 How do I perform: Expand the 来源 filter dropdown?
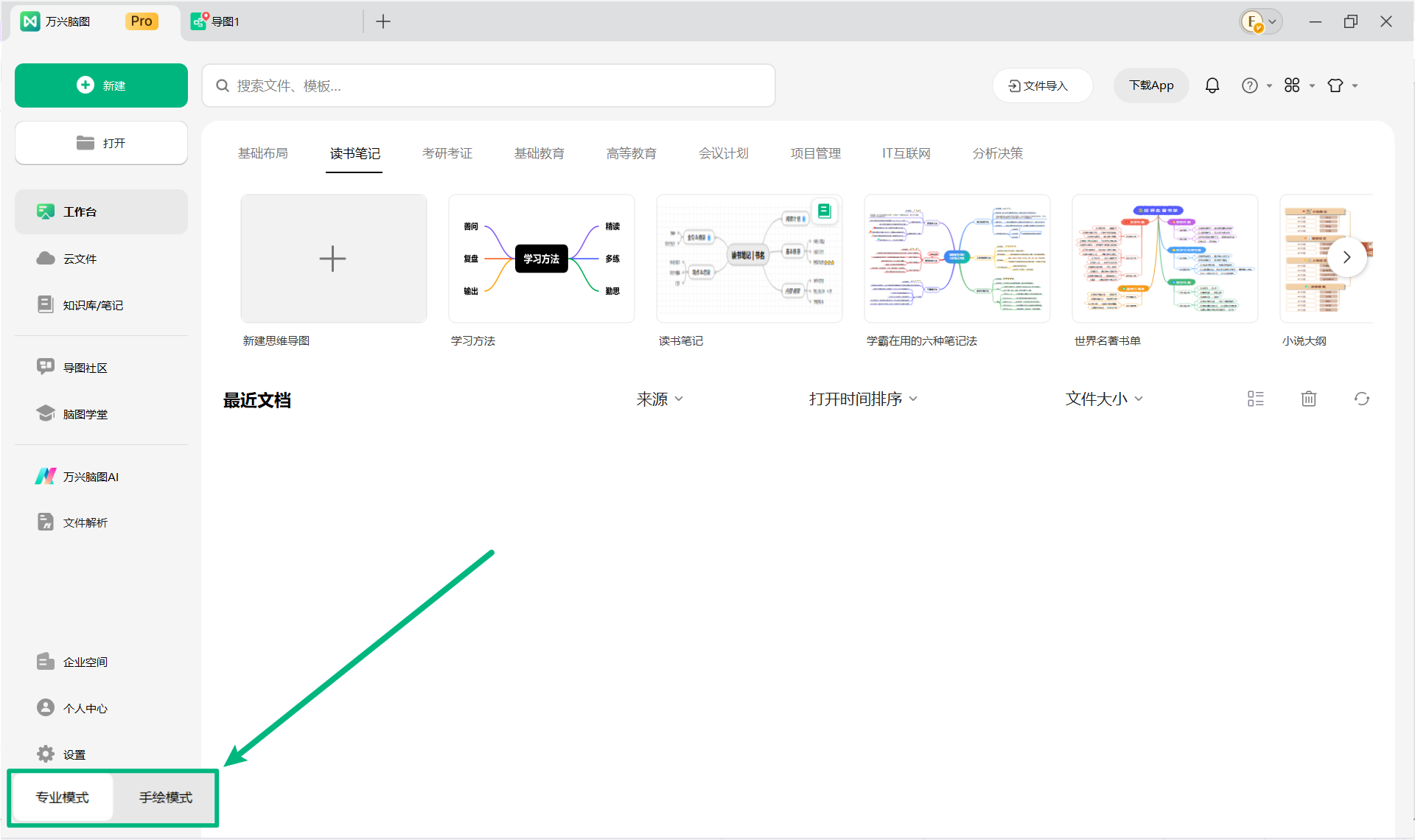(660, 399)
